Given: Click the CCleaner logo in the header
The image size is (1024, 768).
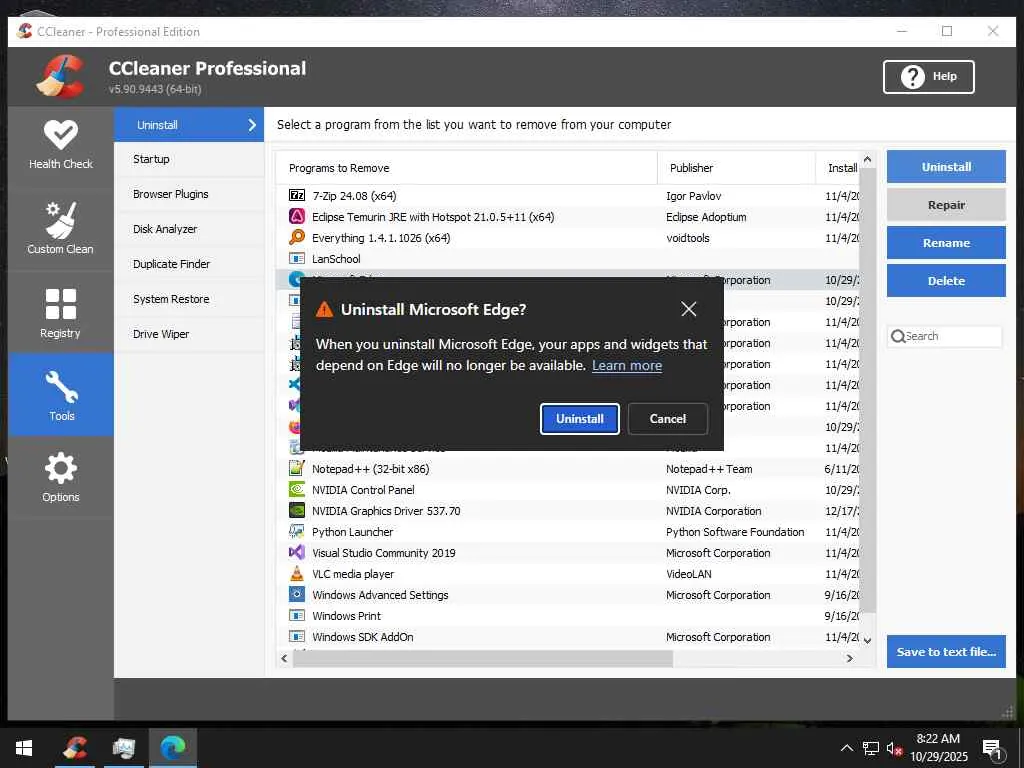Looking at the screenshot, I should pos(61,76).
